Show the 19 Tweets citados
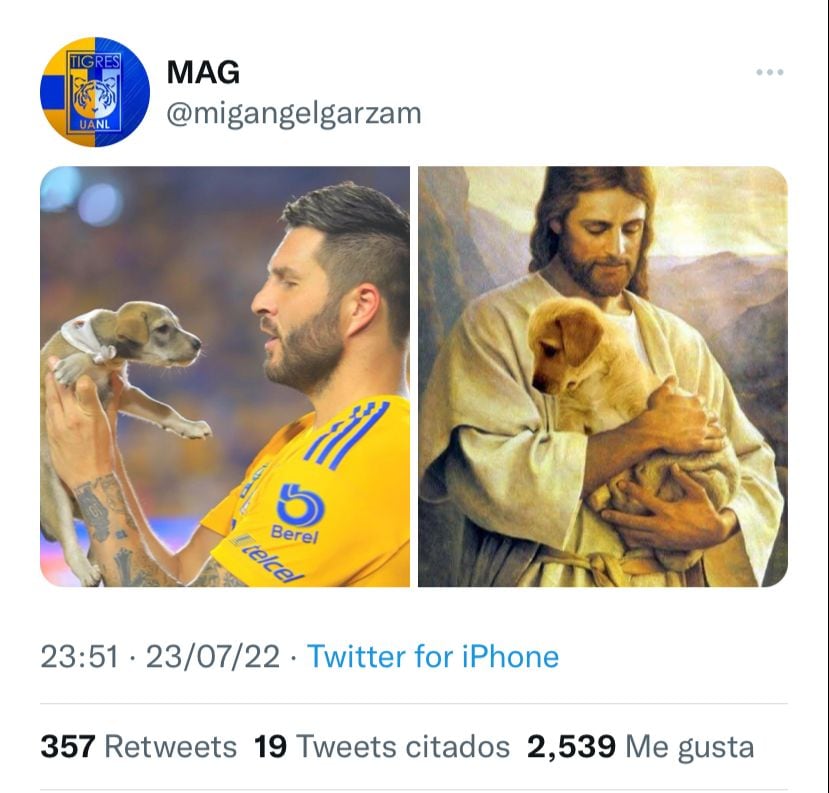829x793 pixels. pyautogui.click(x=382, y=746)
